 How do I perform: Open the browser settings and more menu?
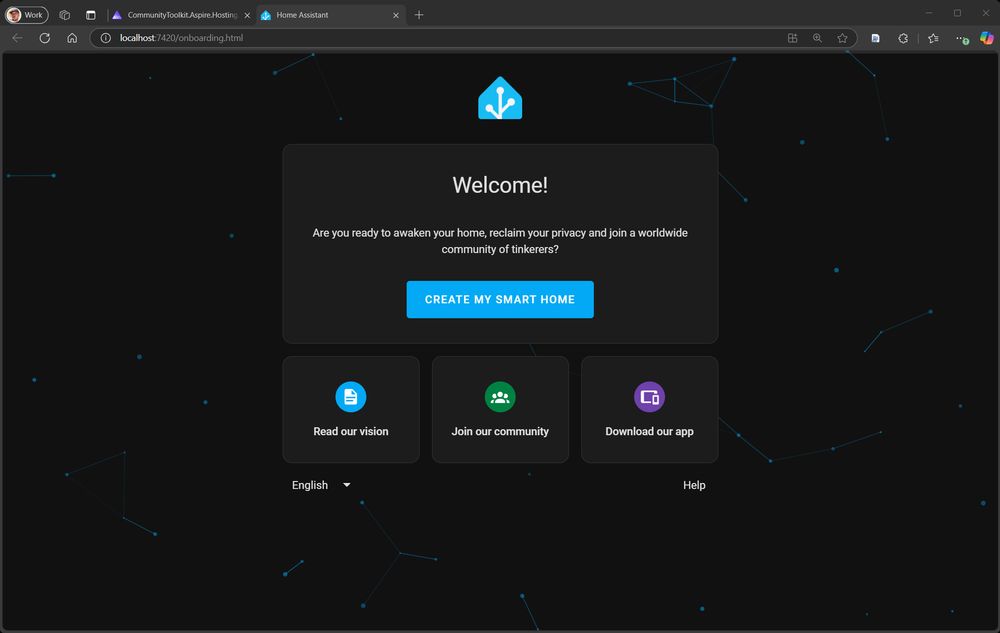click(x=962, y=38)
